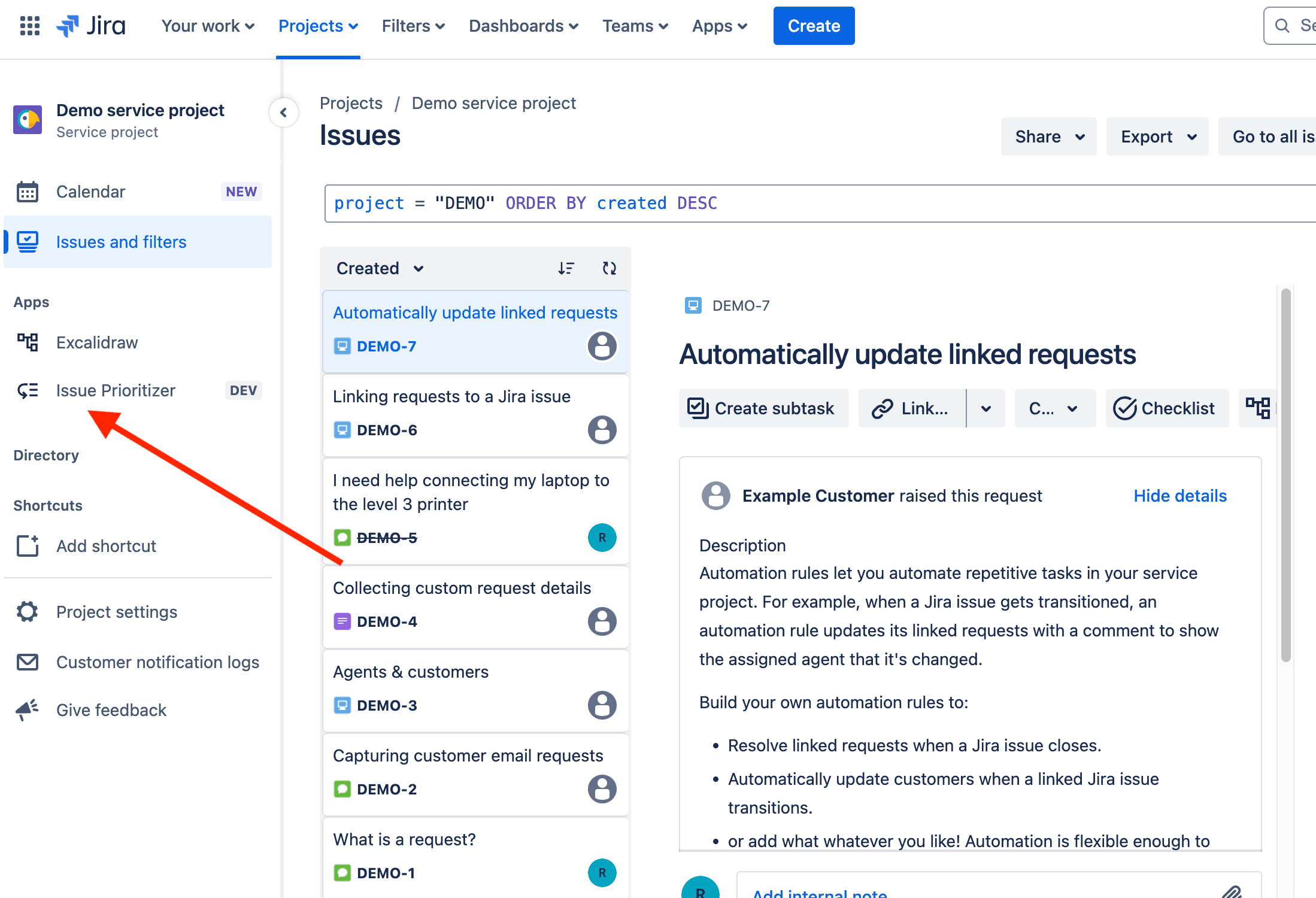Select Calendar in the sidebar
The image size is (1316, 898).
pos(138,192)
